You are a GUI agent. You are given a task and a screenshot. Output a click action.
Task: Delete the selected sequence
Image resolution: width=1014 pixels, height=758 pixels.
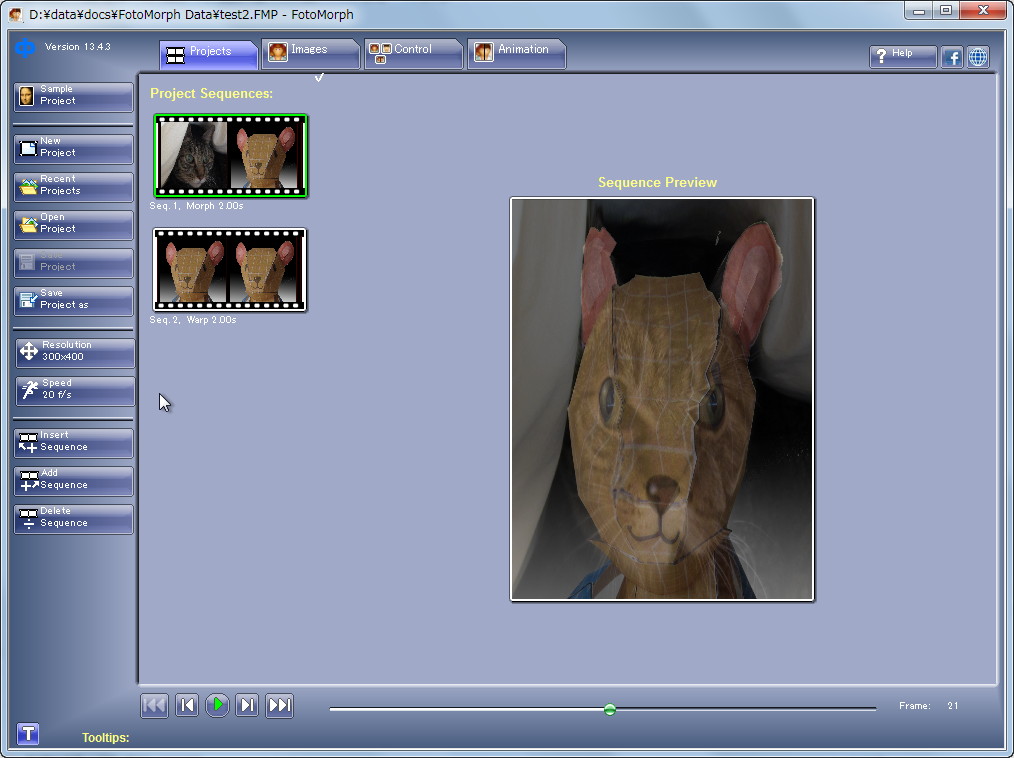[73, 518]
